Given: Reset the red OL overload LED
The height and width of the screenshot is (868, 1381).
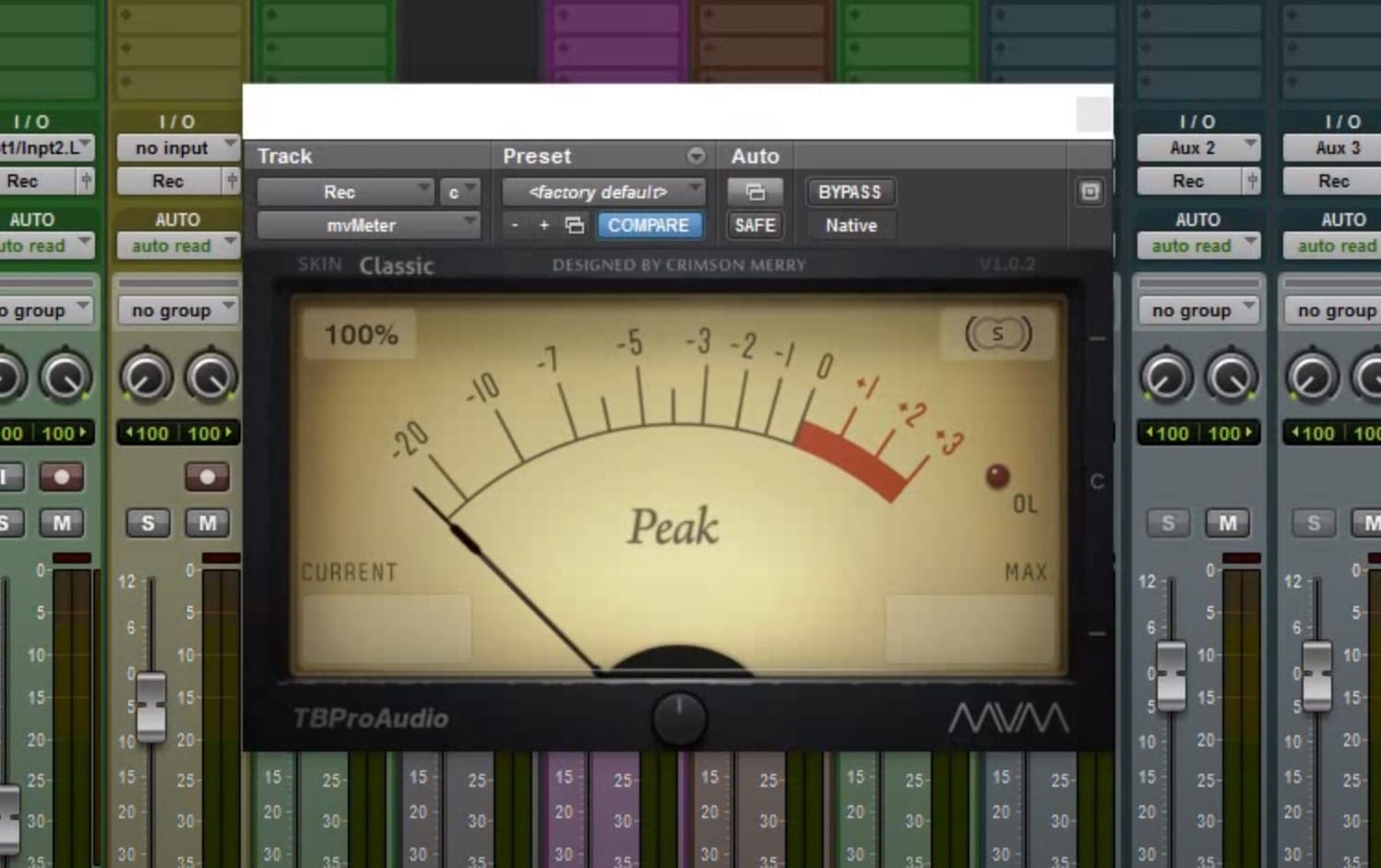Looking at the screenshot, I should (997, 476).
